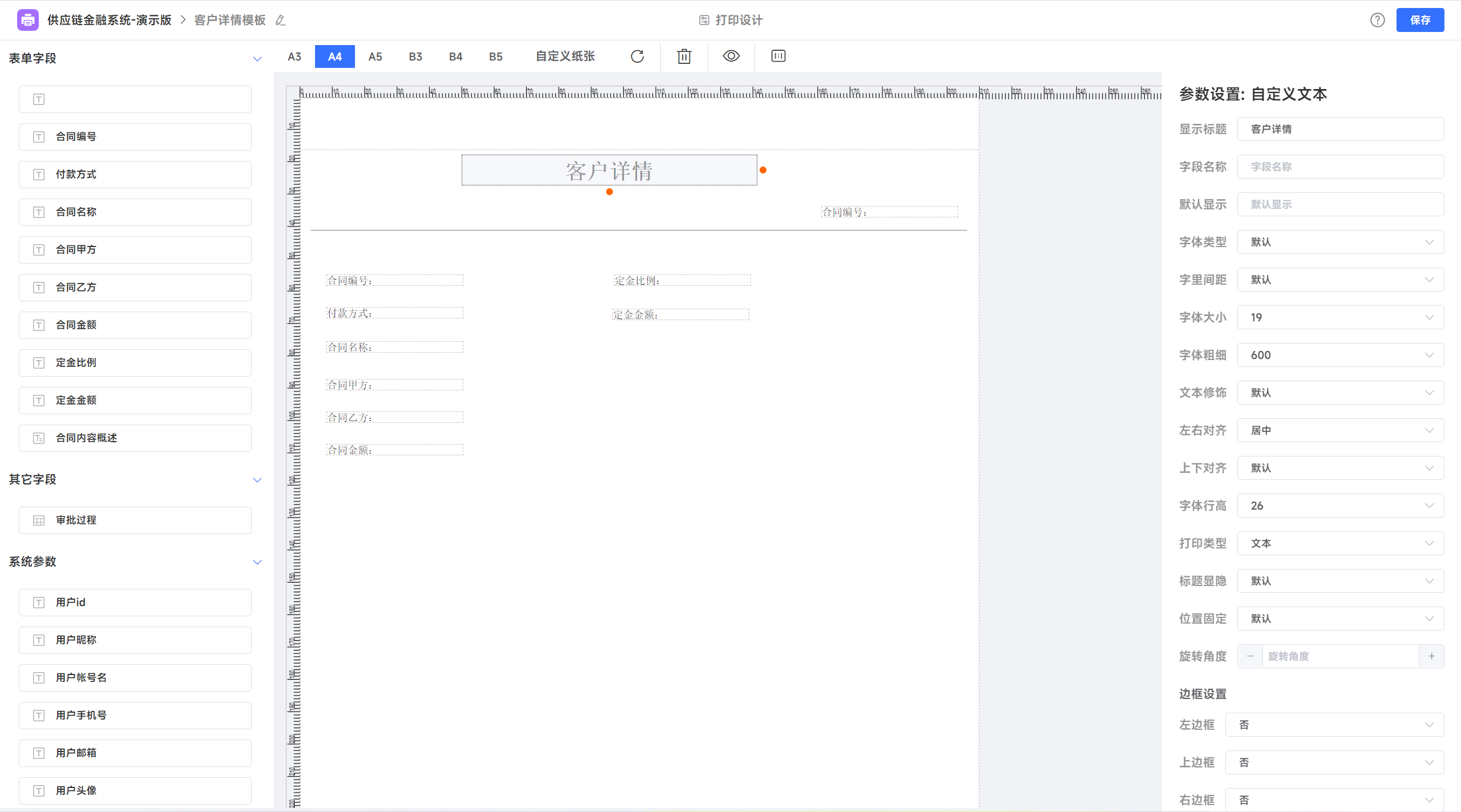1461x812 pixels.
Task: Open 文本修饰 dropdown
Action: (1341, 393)
